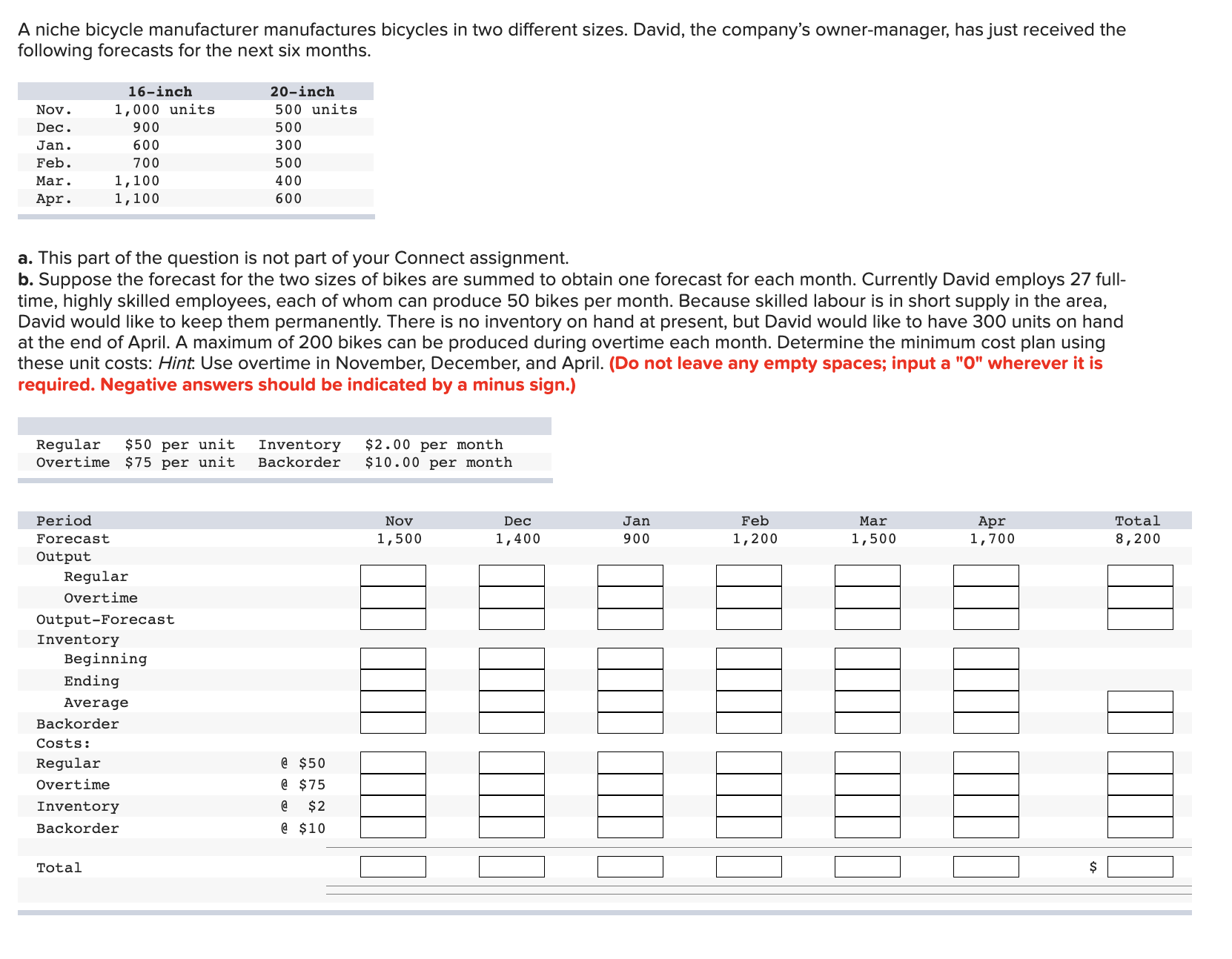
Task: Click the Backorder units field for Nov
Action: tap(393, 723)
